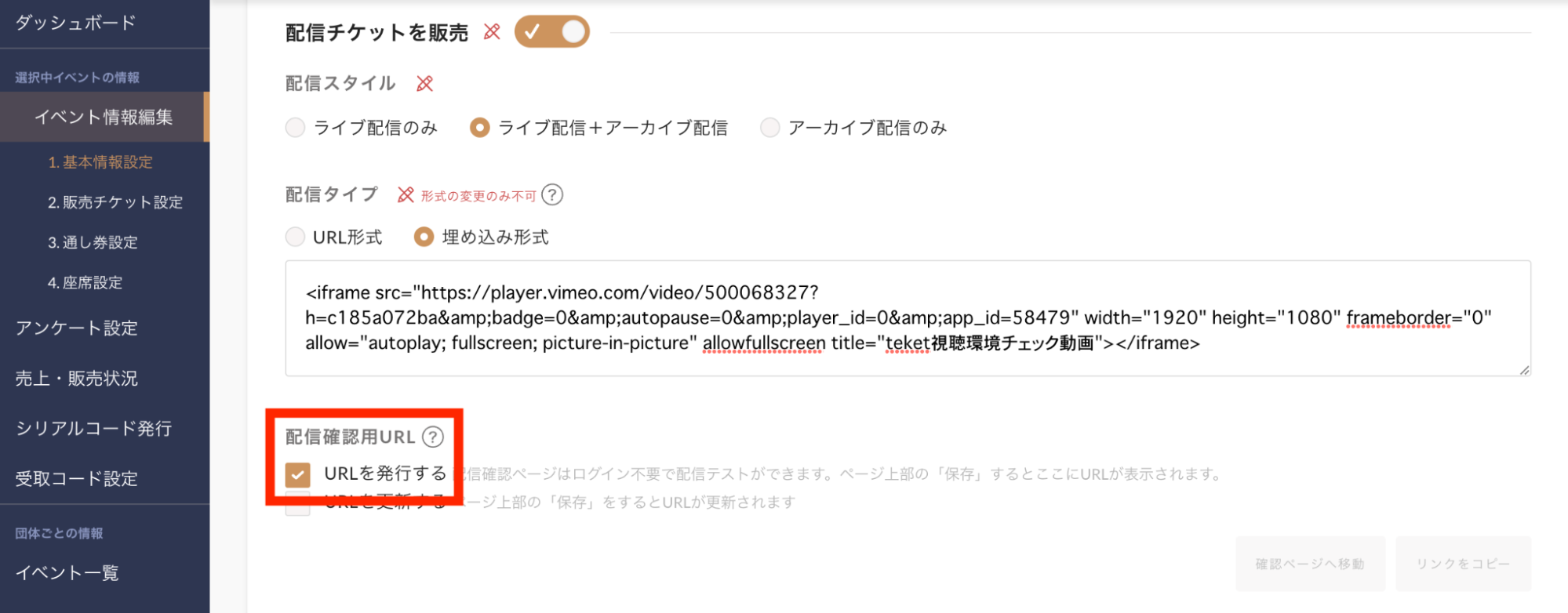Check the URLを発行する checkbox

tap(297, 474)
